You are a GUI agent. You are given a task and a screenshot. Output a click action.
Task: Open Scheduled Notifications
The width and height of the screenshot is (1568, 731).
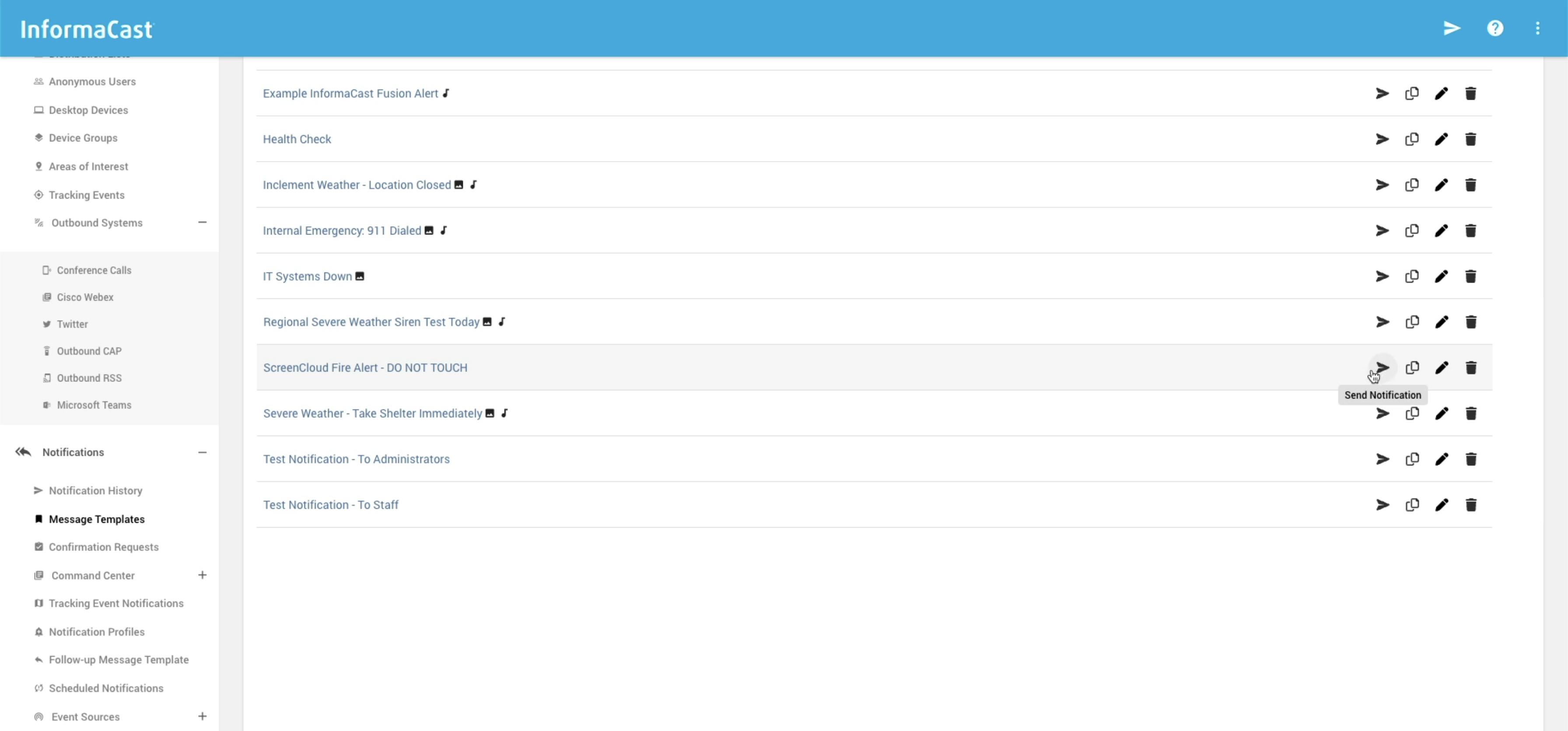pyautogui.click(x=106, y=689)
